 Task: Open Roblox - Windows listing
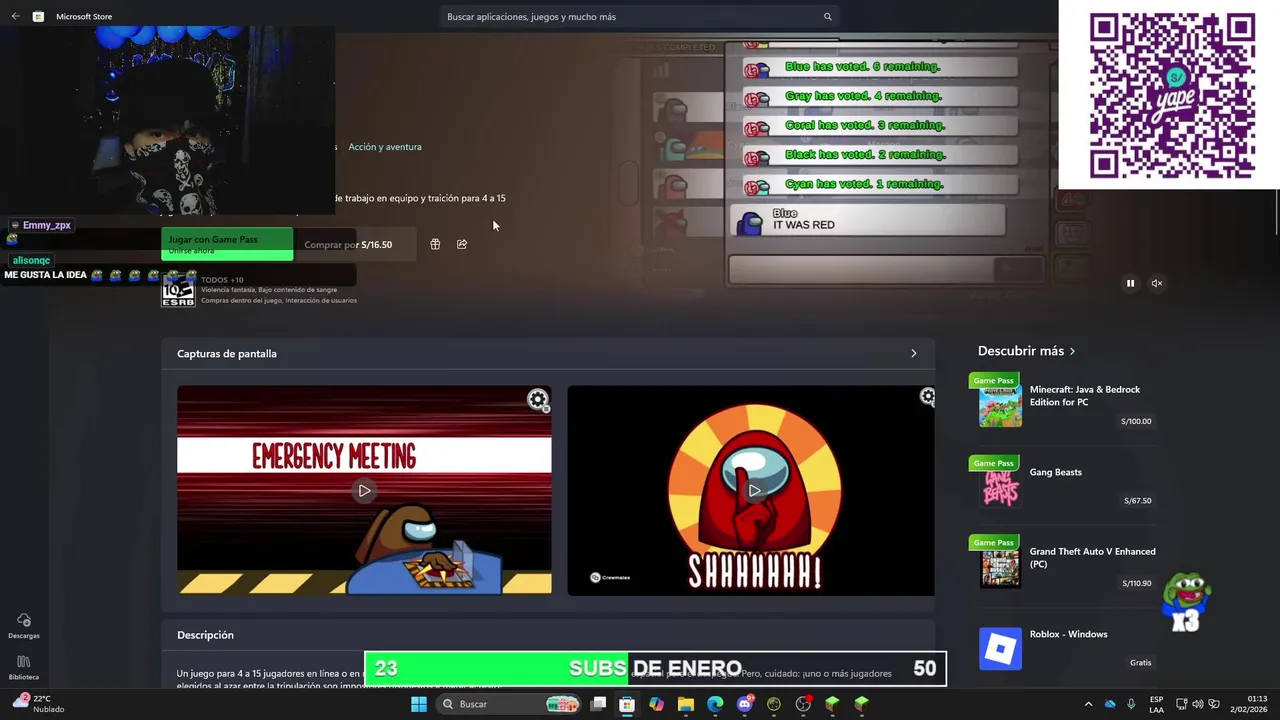point(1067,648)
